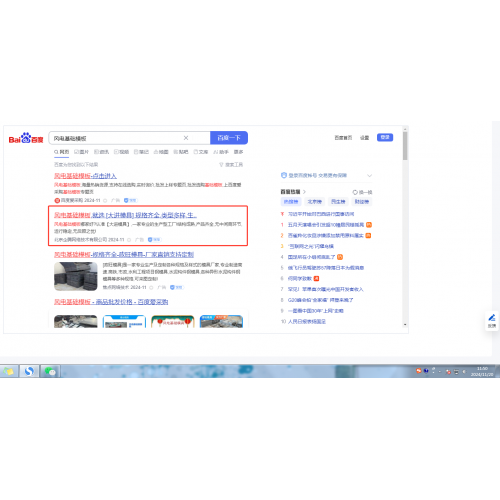Click the 百度爱采购 red source icon
The width and height of the screenshot is (500, 500).
[57, 201]
